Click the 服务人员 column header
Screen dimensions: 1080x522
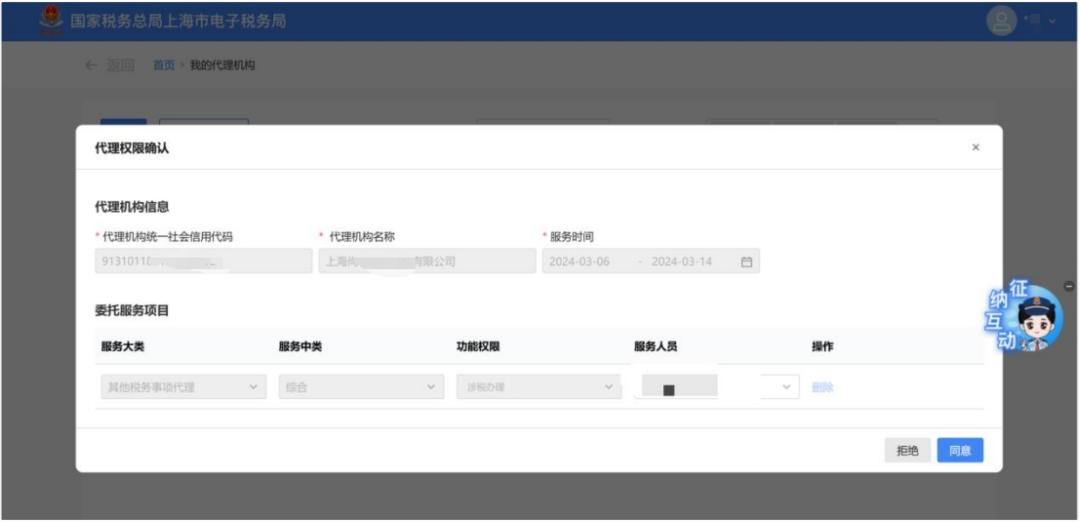pos(656,346)
